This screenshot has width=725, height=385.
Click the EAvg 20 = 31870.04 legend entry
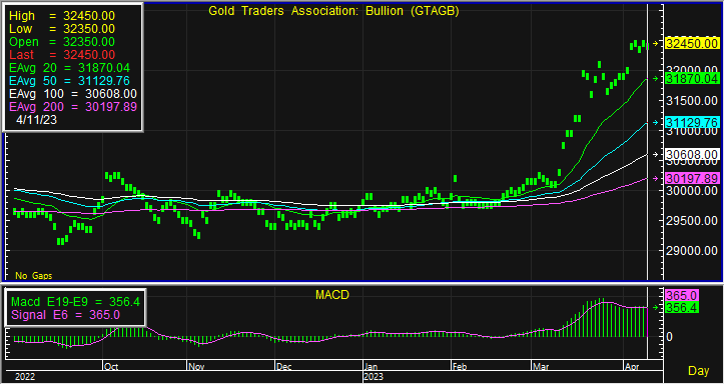click(x=69, y=68)
